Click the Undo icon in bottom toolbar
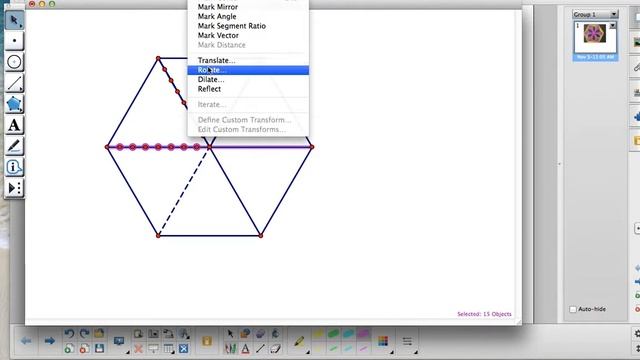Viewport: 640px width, 360px height. (69, 333)
